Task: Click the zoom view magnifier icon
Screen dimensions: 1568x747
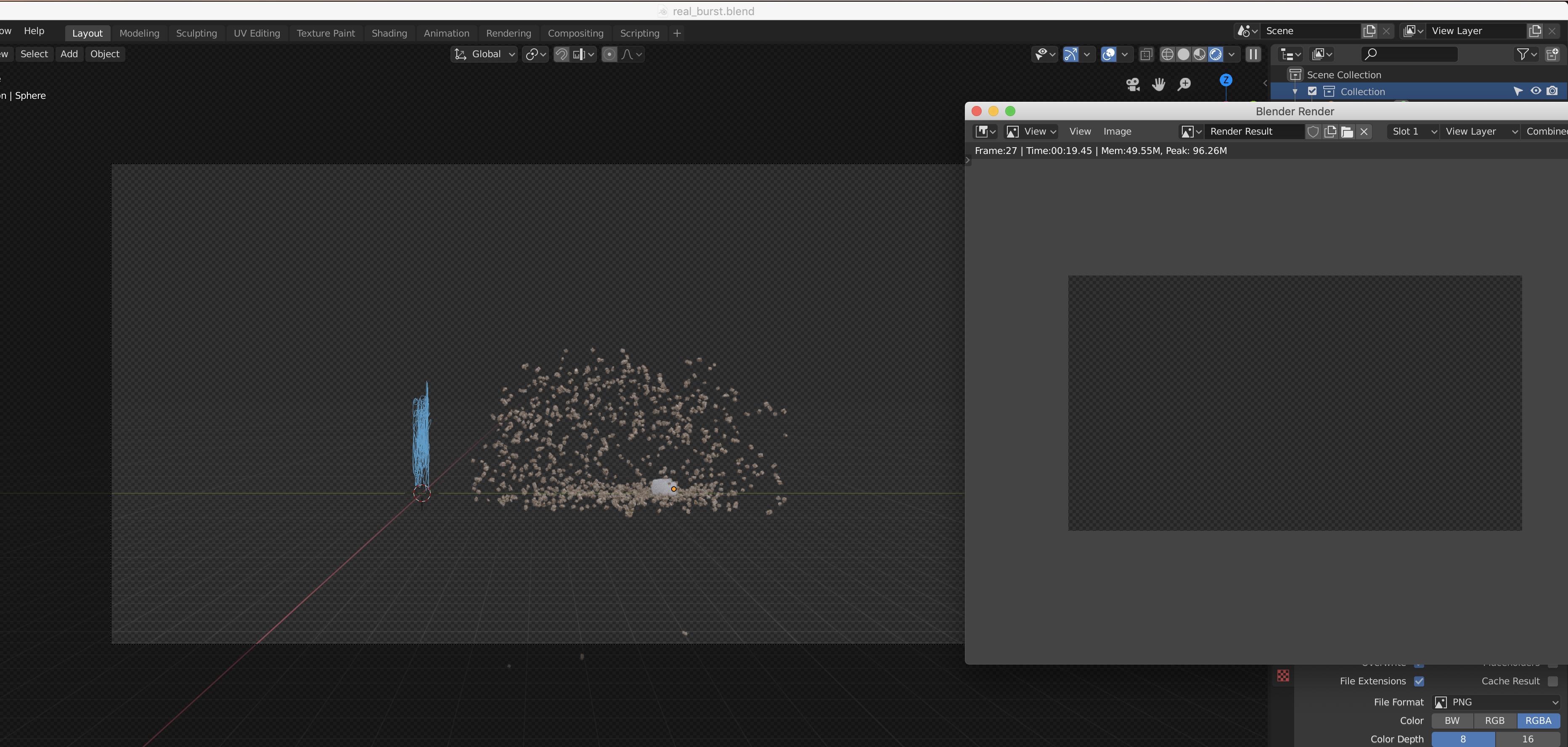Action: 1184,85
